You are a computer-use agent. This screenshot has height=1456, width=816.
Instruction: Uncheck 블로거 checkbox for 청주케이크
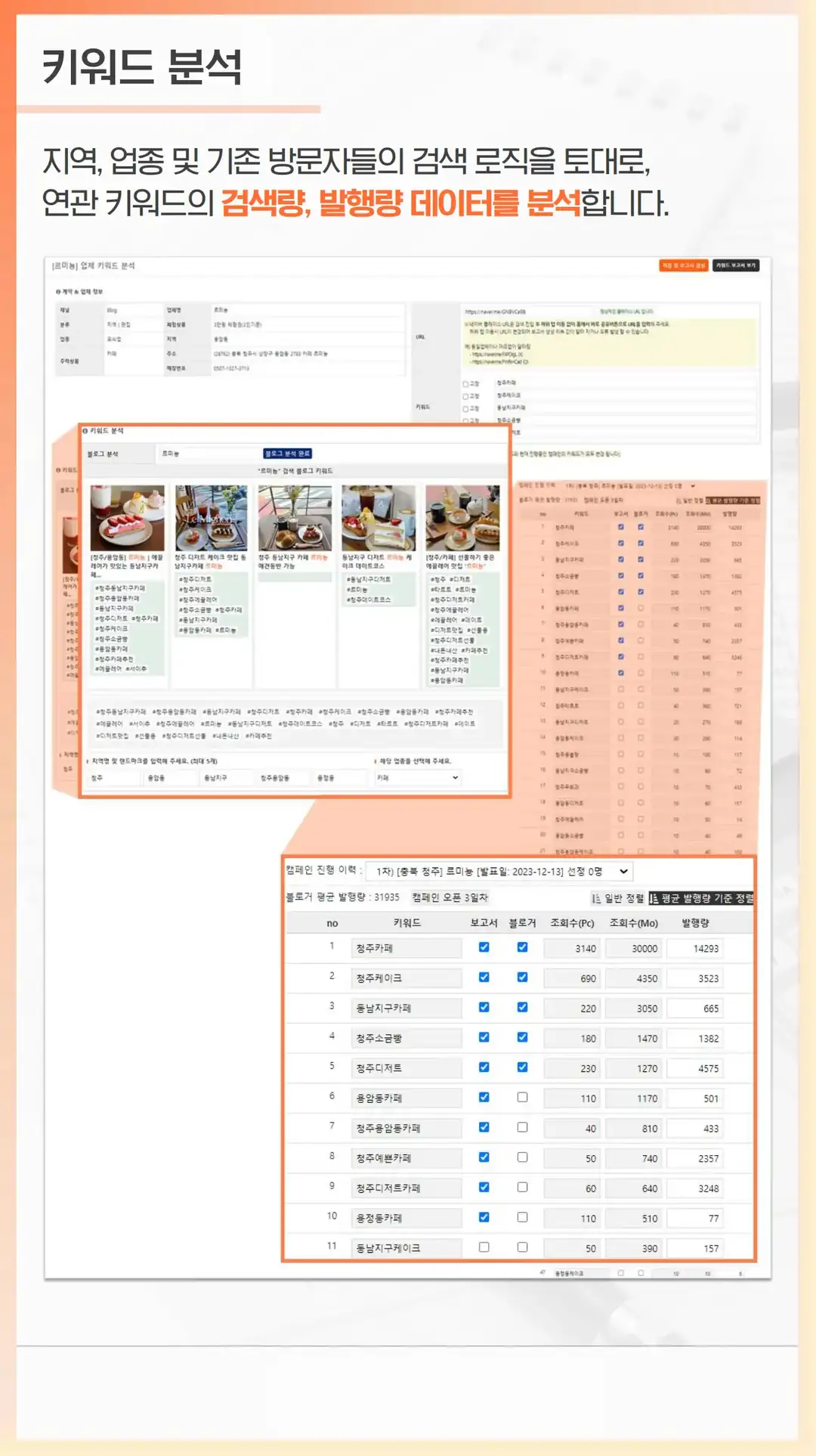coord(522,977)
